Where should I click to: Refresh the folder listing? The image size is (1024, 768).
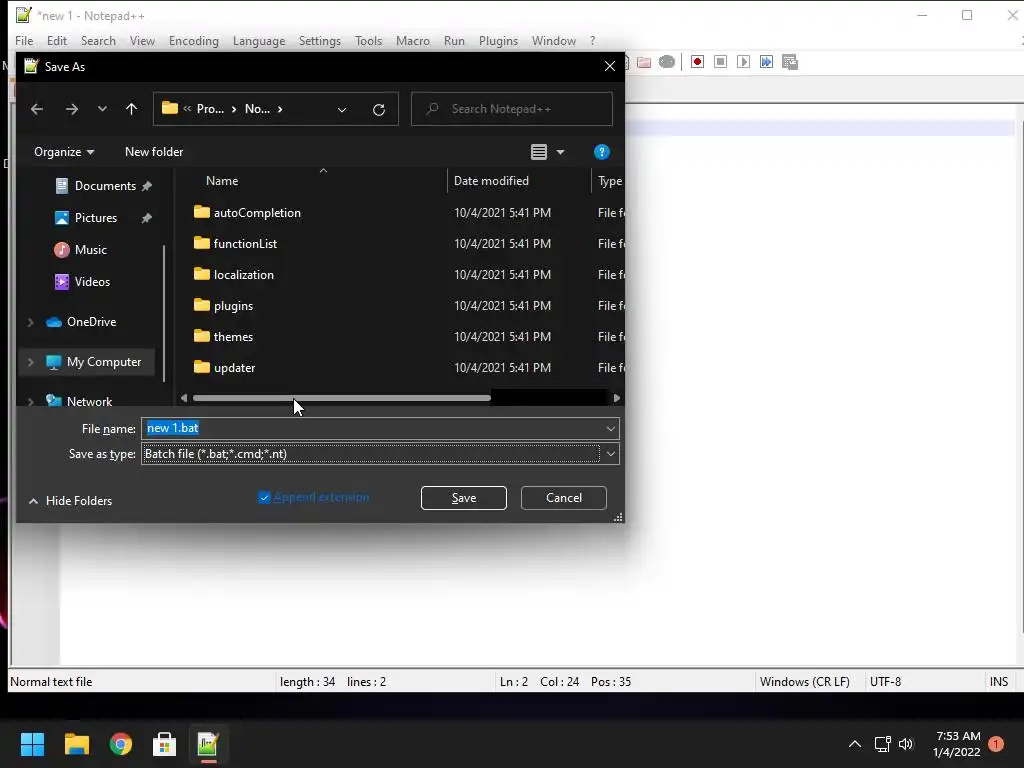click(379, 109)
